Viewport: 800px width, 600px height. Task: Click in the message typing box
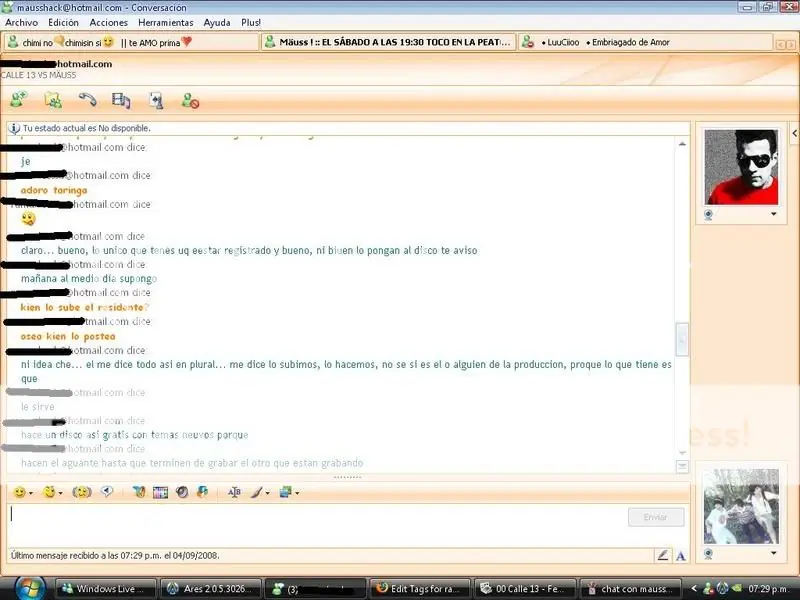[x=316, y=524]
